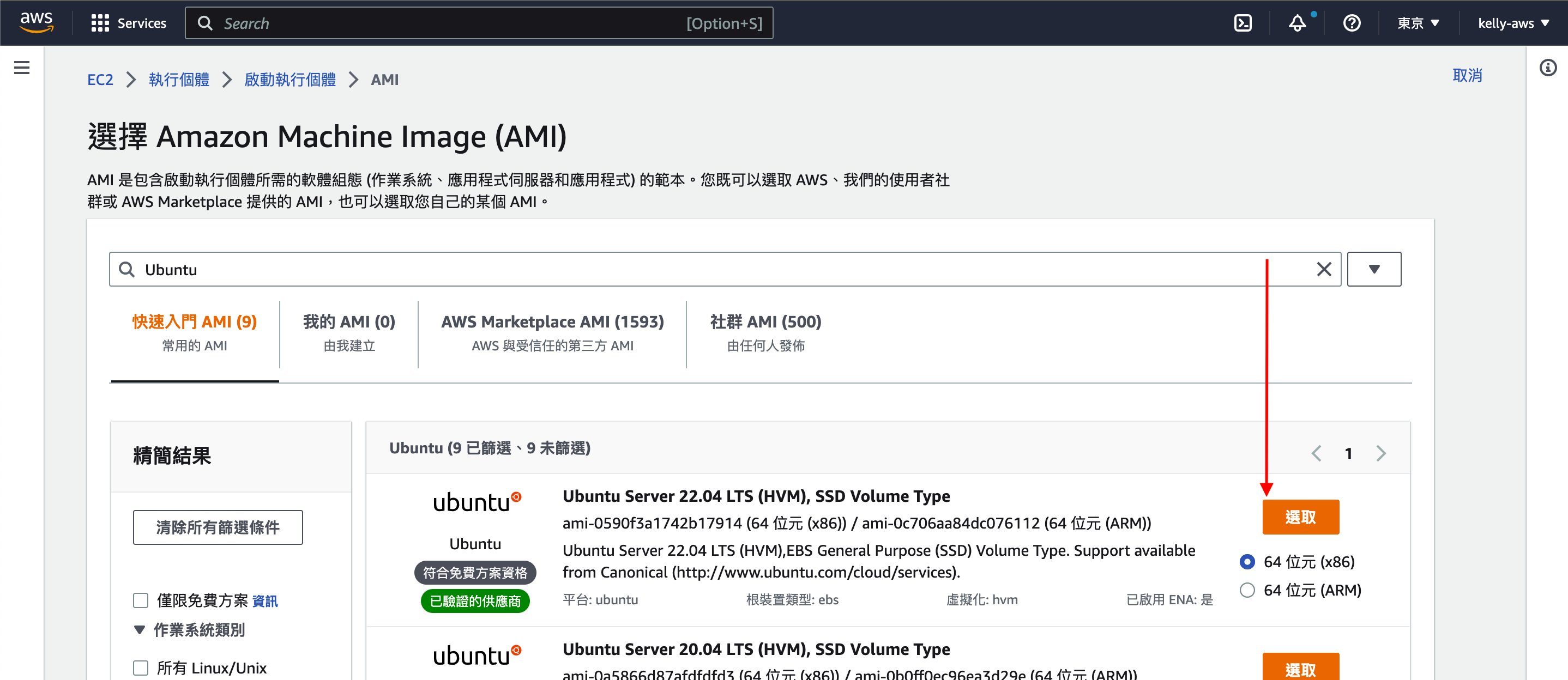
Task: Click the Ubuntu 22.04 logo thumbnail
Action: click(477, 503)
